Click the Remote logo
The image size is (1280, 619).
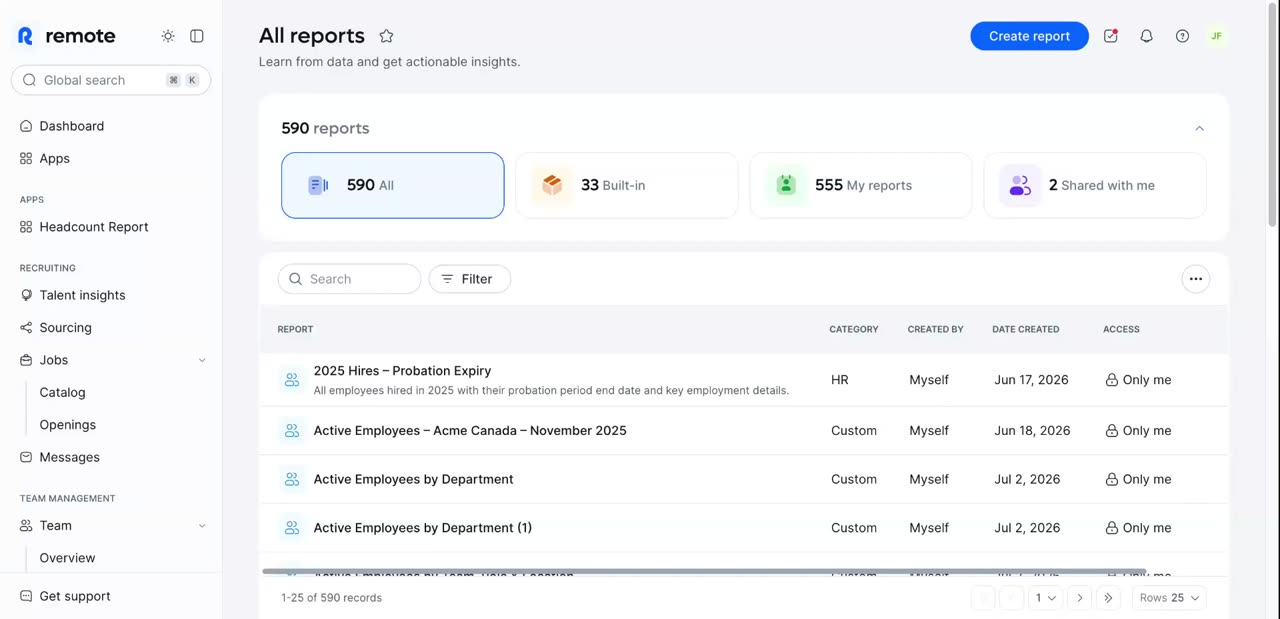click(x=66, y=36)
